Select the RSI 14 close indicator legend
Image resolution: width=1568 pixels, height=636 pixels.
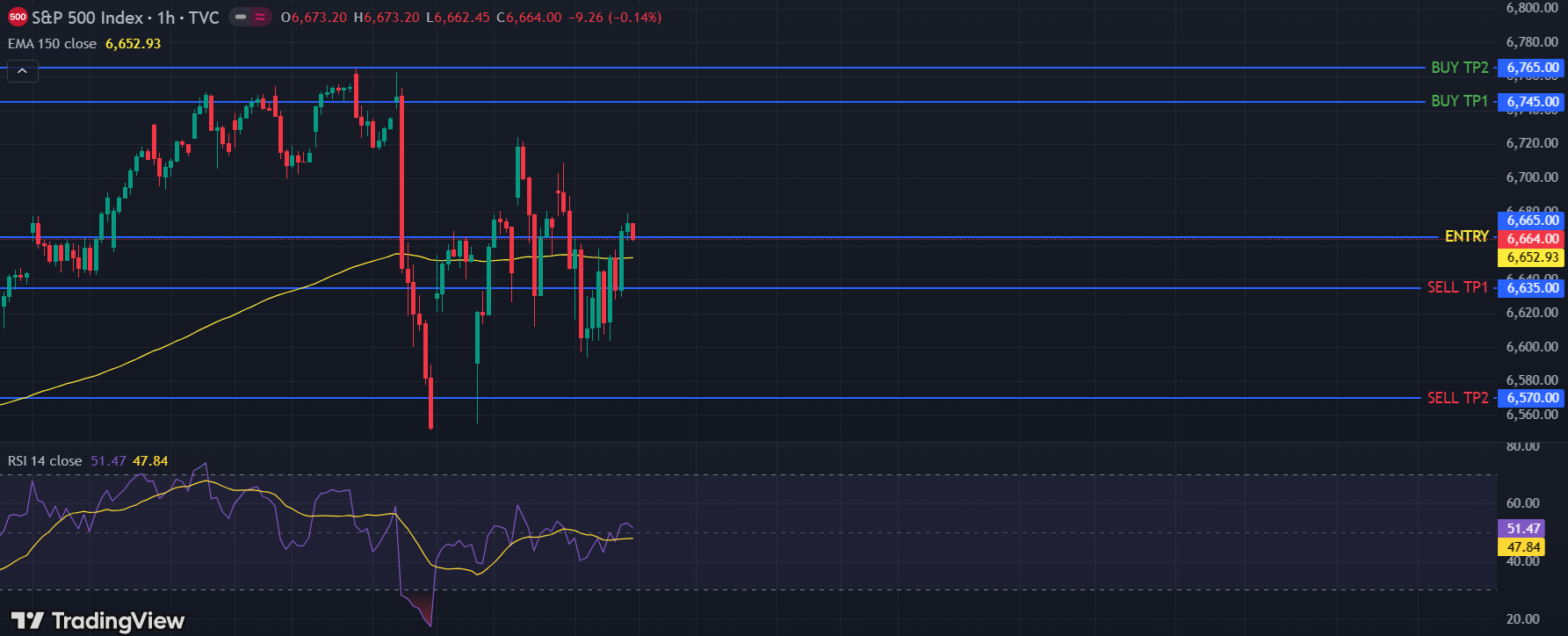(x=45, y=461)
